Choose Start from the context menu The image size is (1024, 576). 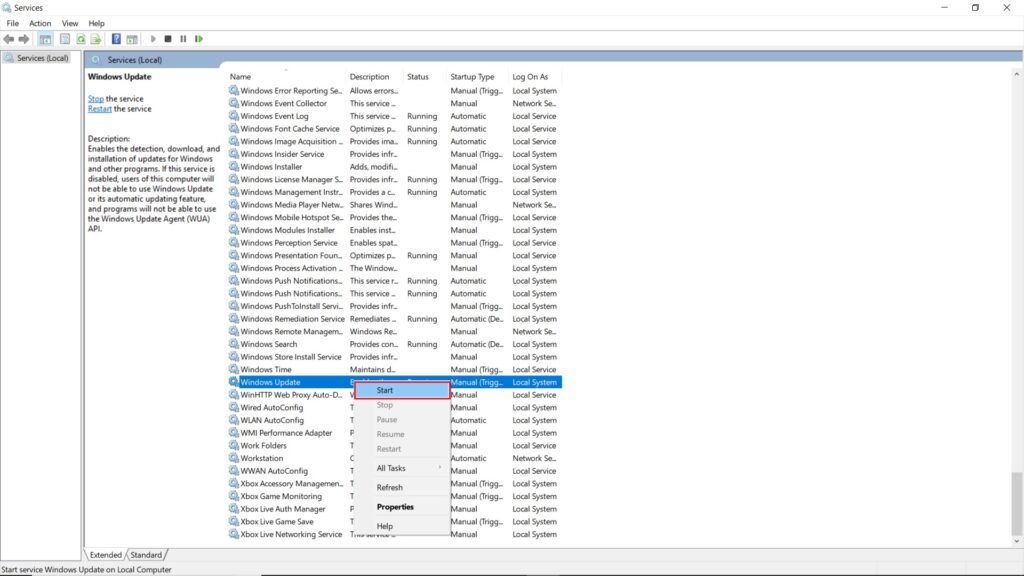coord(402,390)
